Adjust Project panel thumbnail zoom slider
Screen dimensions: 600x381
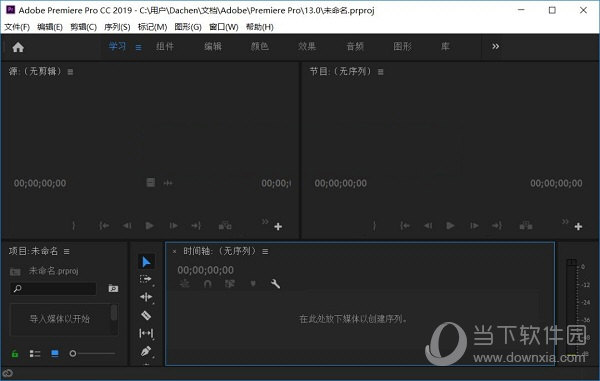point(92,353)
